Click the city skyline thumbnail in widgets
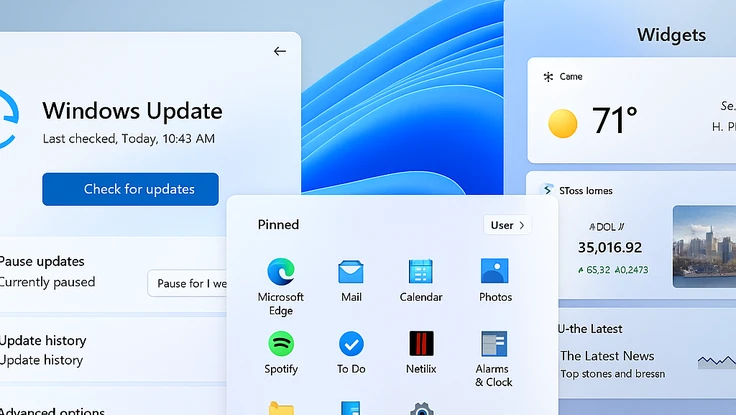The height and width of the screenshot is (415, 736). pyautogui.click(x=704, y=246)
